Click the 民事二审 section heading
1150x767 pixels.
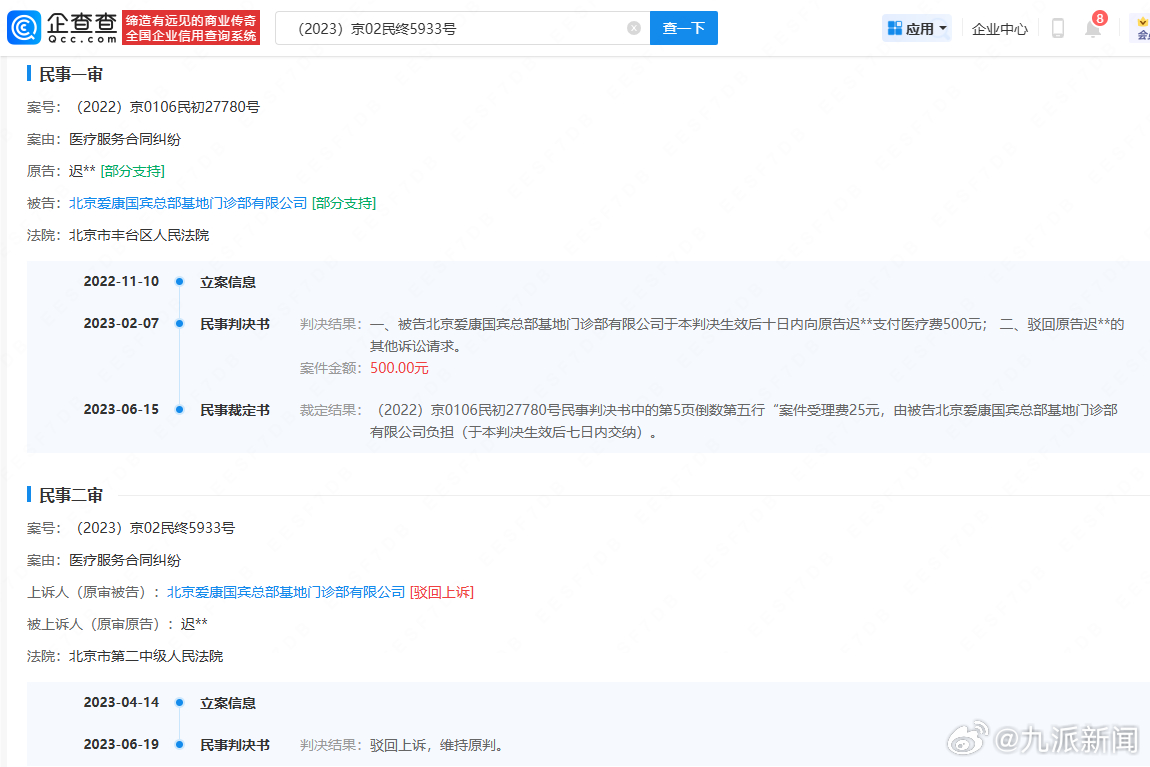[70, 495]
